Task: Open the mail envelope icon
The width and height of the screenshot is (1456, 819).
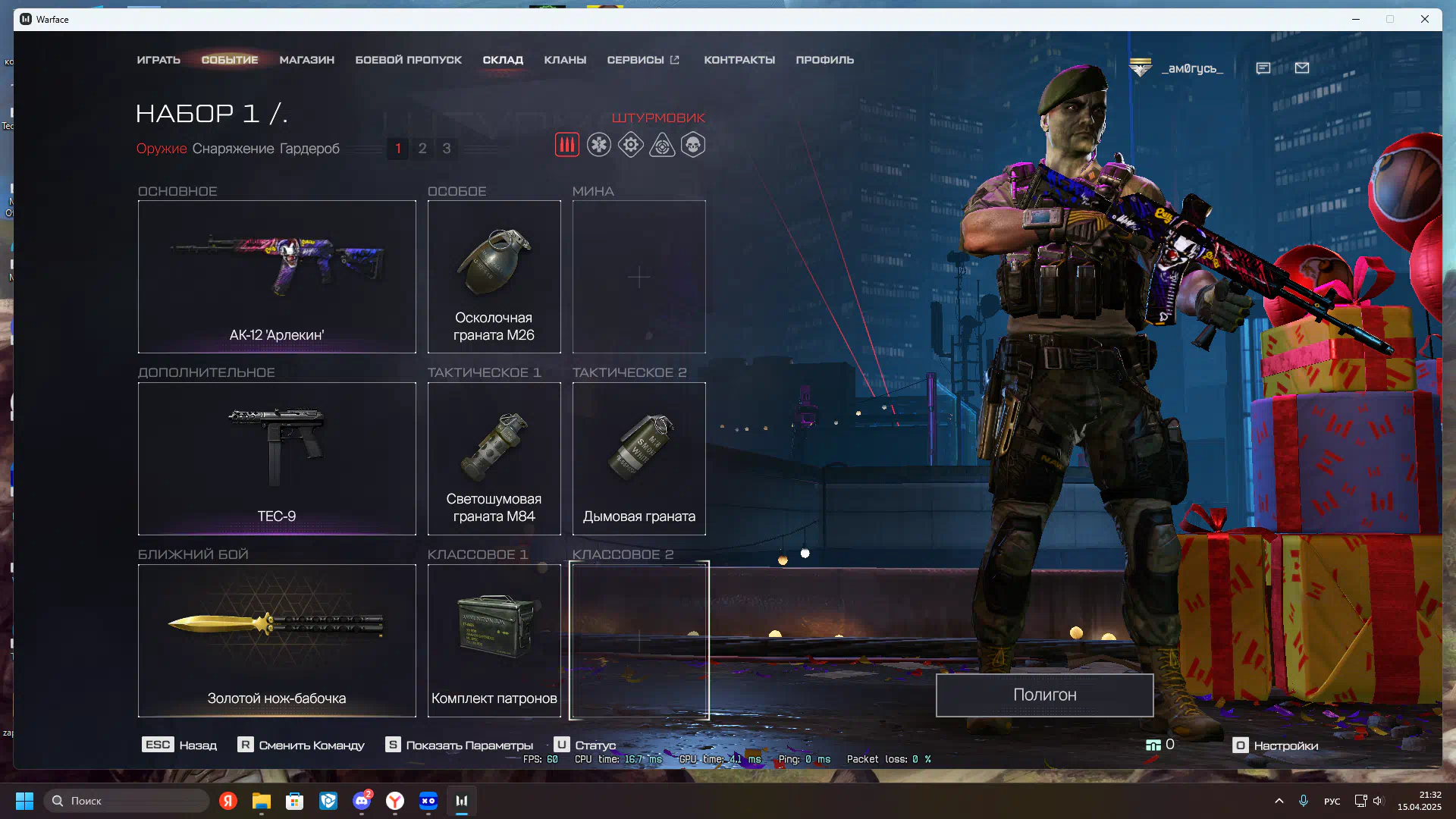Action: (x=1302, y=68)
